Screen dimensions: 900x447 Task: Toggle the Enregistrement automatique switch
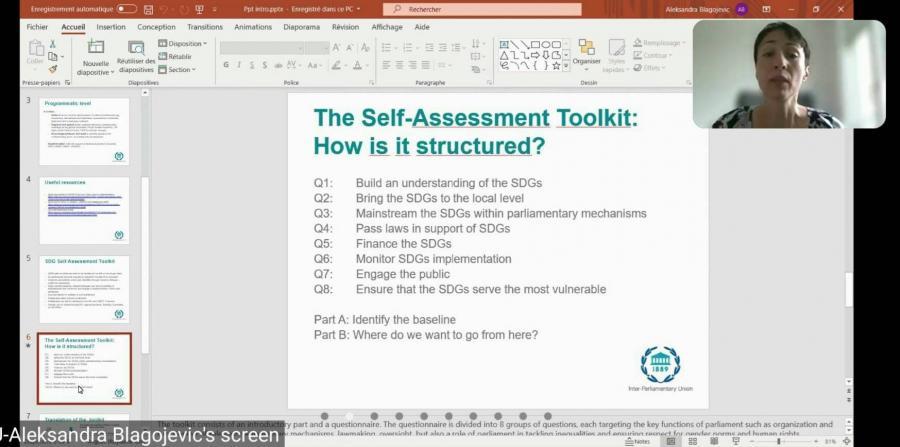[x=127, y=9]
